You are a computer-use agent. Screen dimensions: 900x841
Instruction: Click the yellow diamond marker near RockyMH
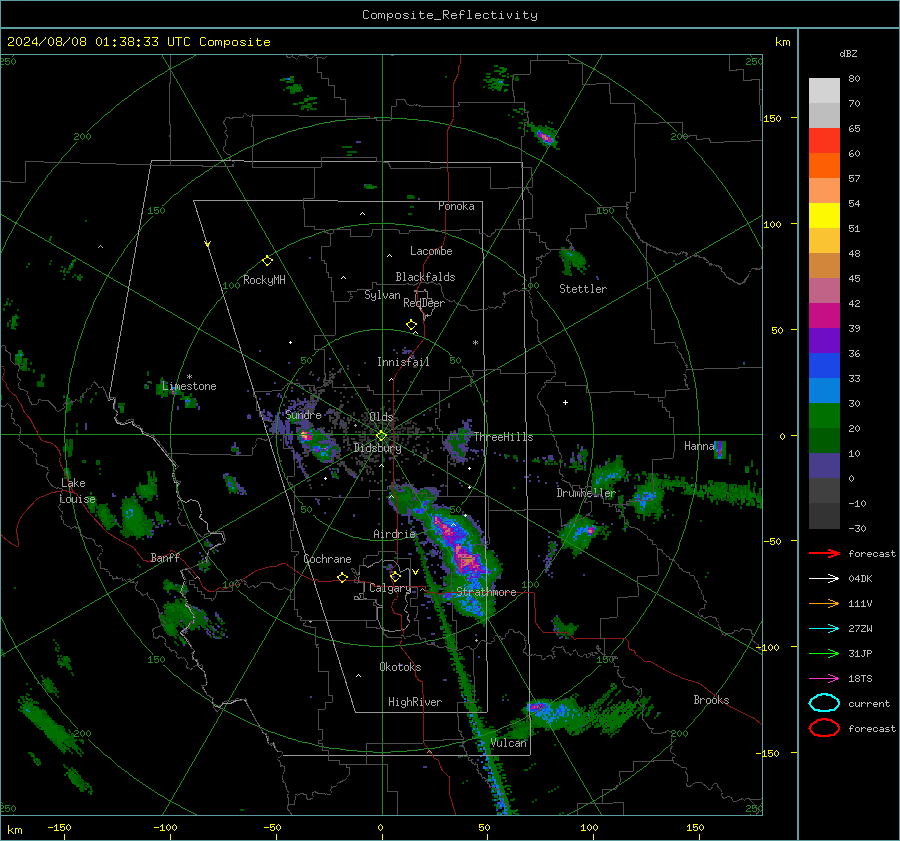click(x=267, y=261)
